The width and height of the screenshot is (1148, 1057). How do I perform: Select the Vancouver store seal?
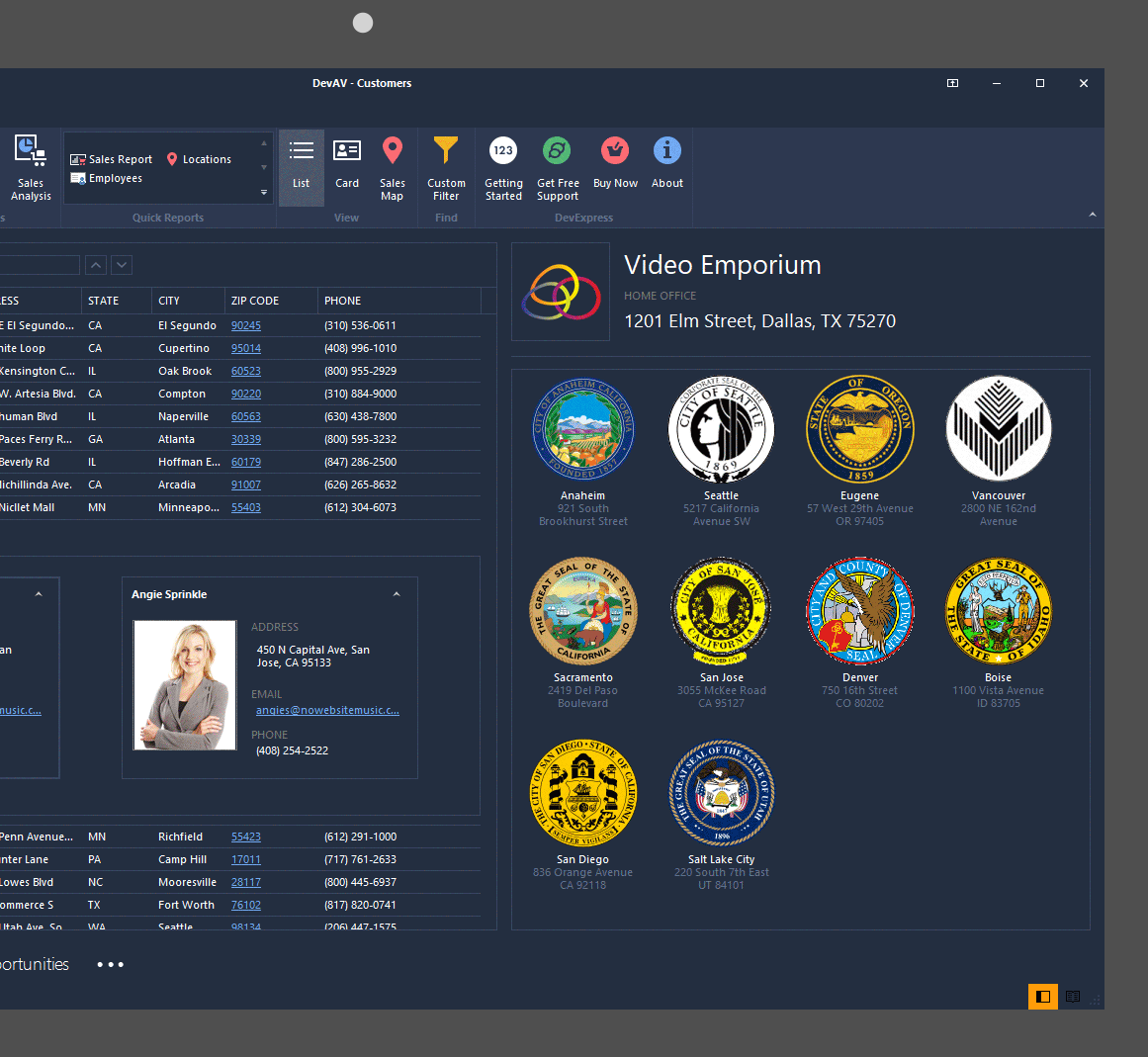[999, 429]
